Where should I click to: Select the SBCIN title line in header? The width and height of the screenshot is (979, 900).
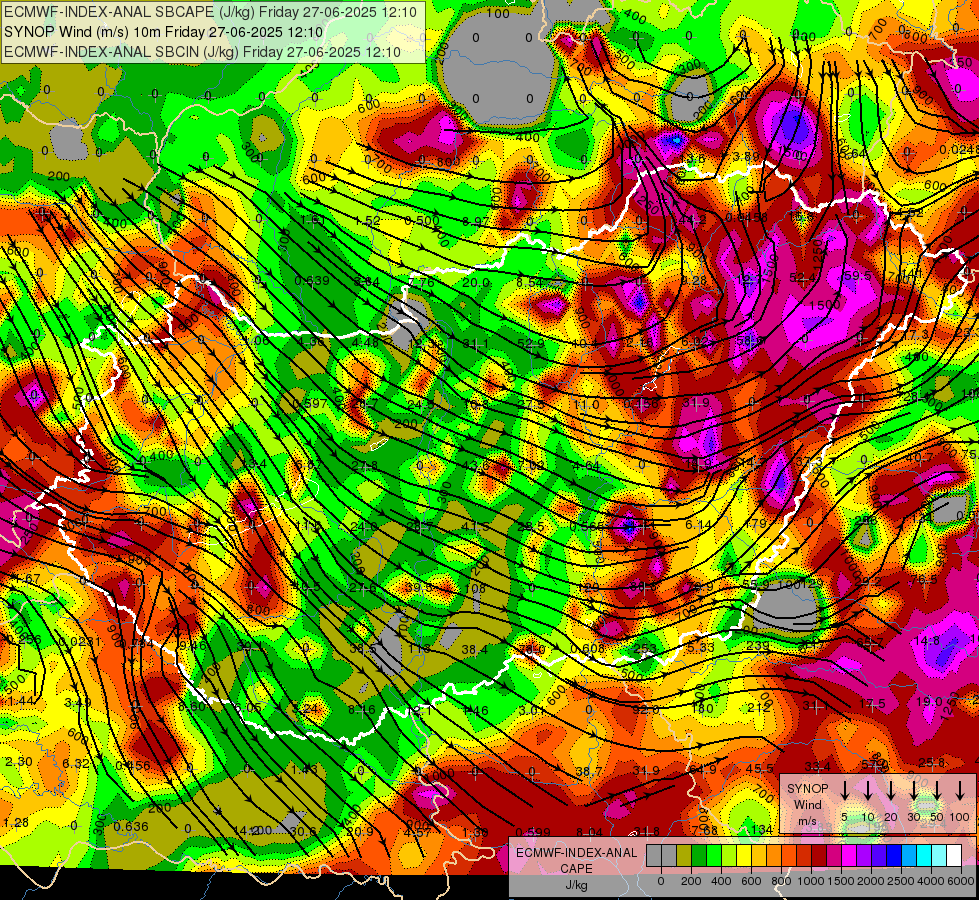pos(202,52)
